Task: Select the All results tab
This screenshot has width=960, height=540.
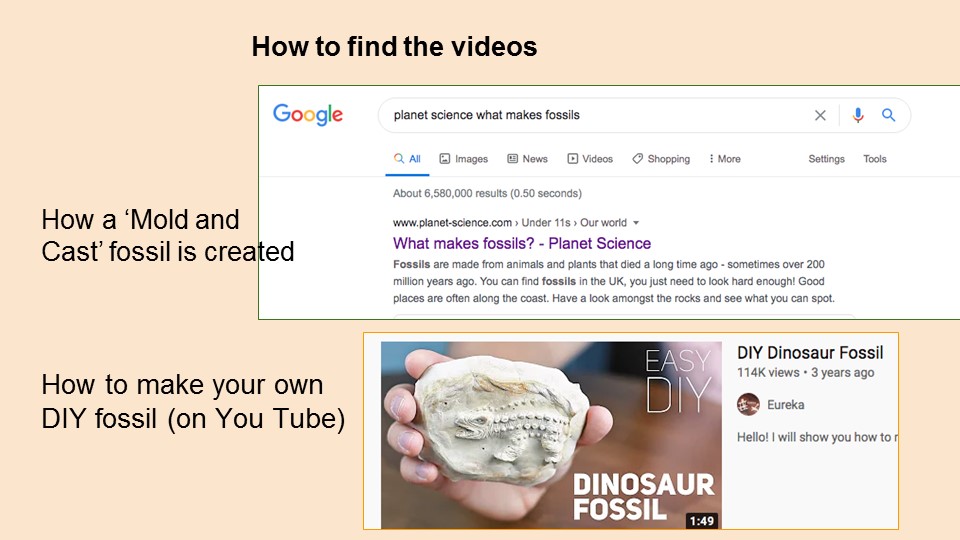Action: click(x=407, y=159)
